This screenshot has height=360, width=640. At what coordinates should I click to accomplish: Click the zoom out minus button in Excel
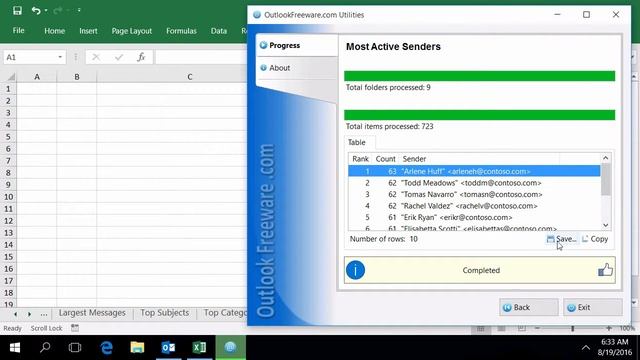538,328
